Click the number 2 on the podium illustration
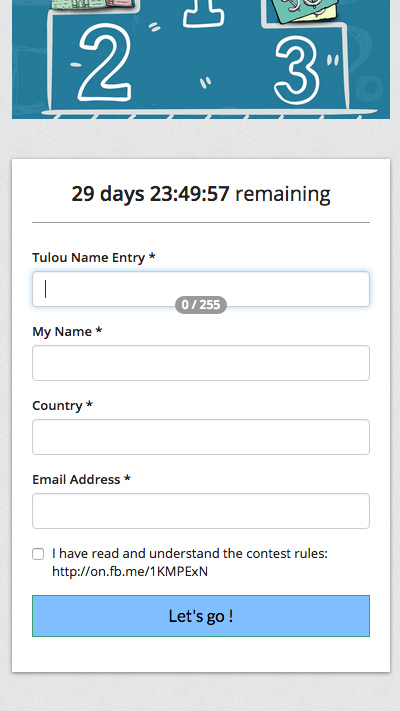 [105, 63]
